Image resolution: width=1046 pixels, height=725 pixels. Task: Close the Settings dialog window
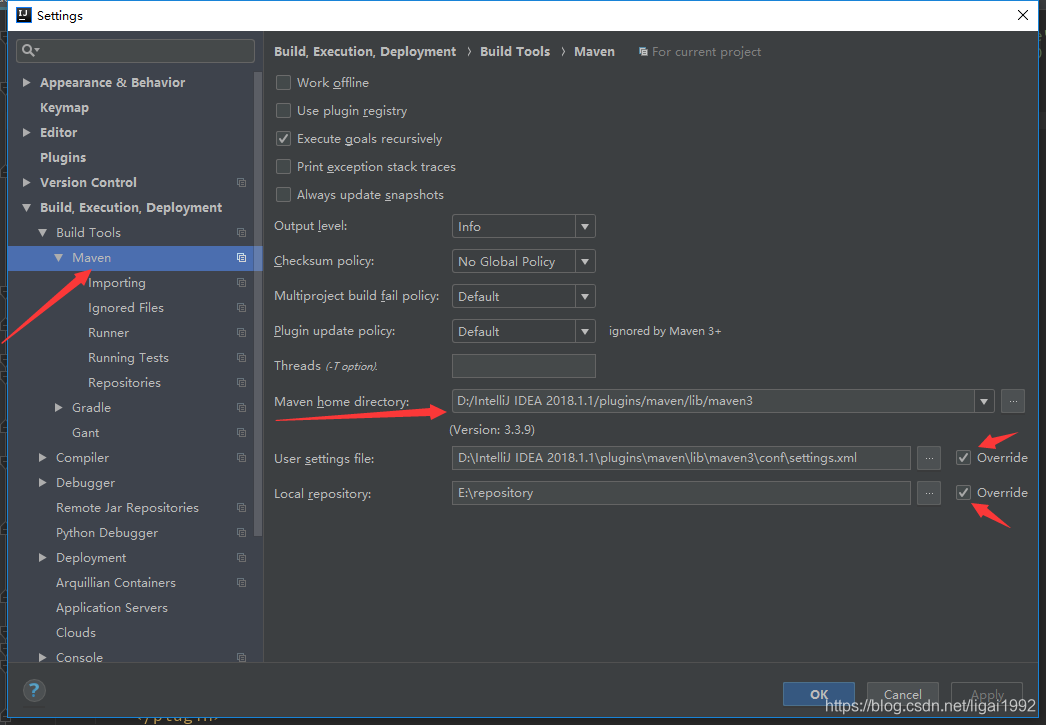(x=1023, y=15)
